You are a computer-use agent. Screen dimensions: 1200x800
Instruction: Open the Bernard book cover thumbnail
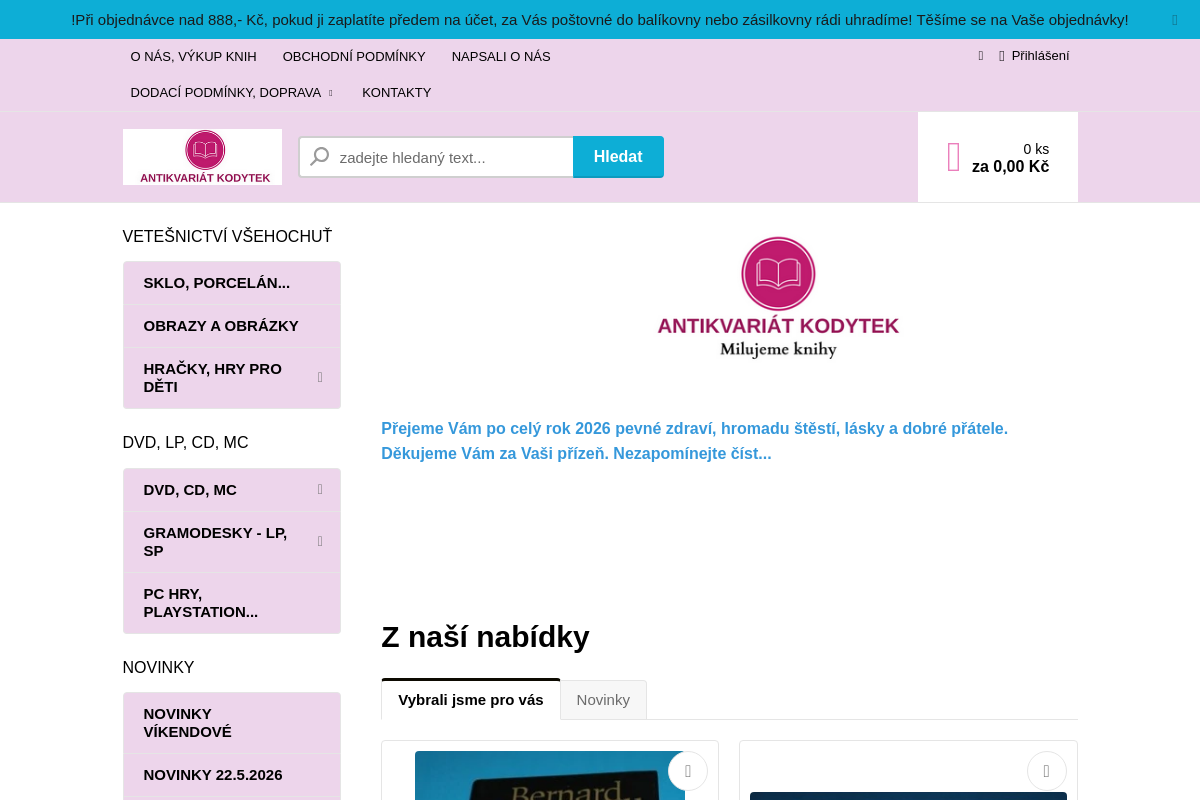click(x=550, y=776)
